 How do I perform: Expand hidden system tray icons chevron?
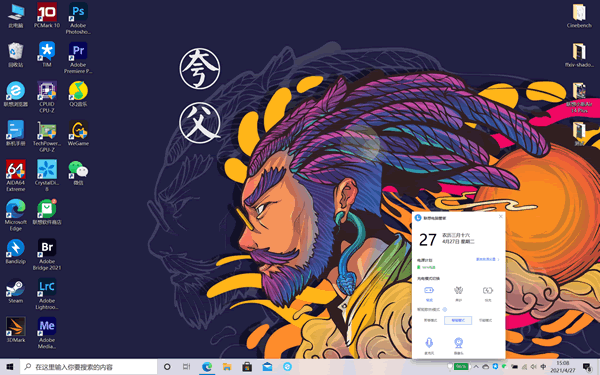[x=476, y=367]
